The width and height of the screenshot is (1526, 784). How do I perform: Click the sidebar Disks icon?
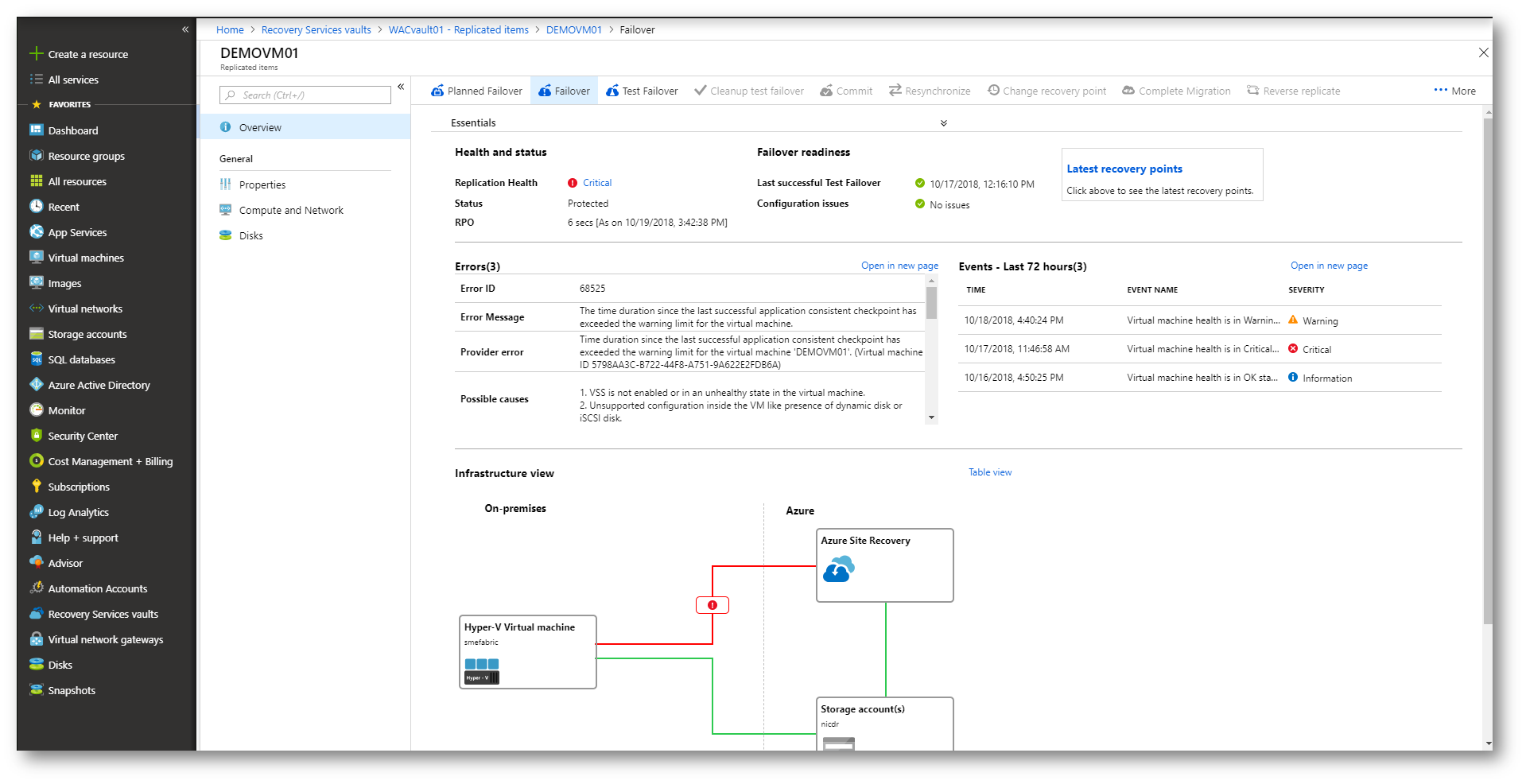(36, 665)
